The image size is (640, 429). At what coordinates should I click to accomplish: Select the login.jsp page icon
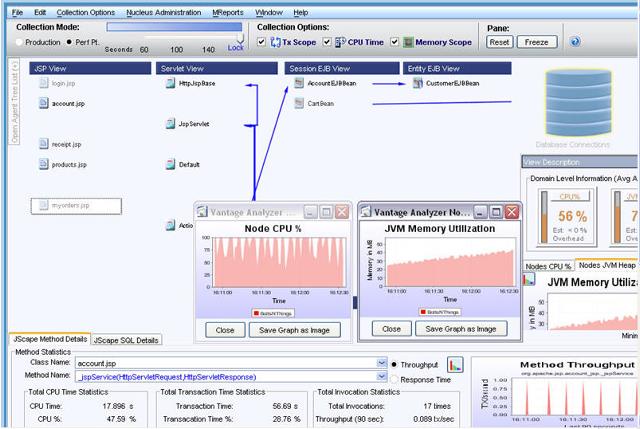[x=44, y=83]
